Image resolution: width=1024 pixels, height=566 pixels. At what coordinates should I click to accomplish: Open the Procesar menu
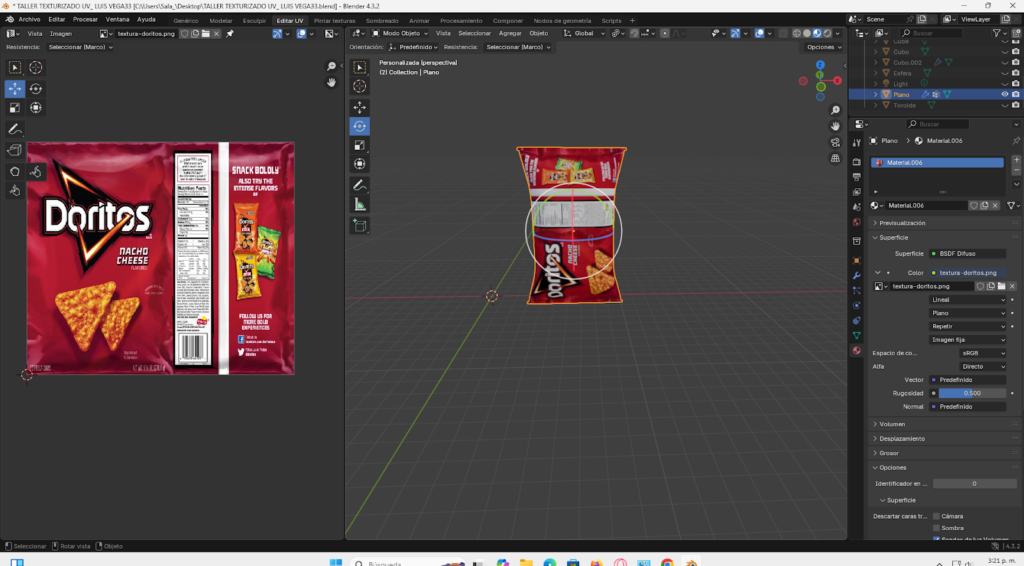coord(85,20)
